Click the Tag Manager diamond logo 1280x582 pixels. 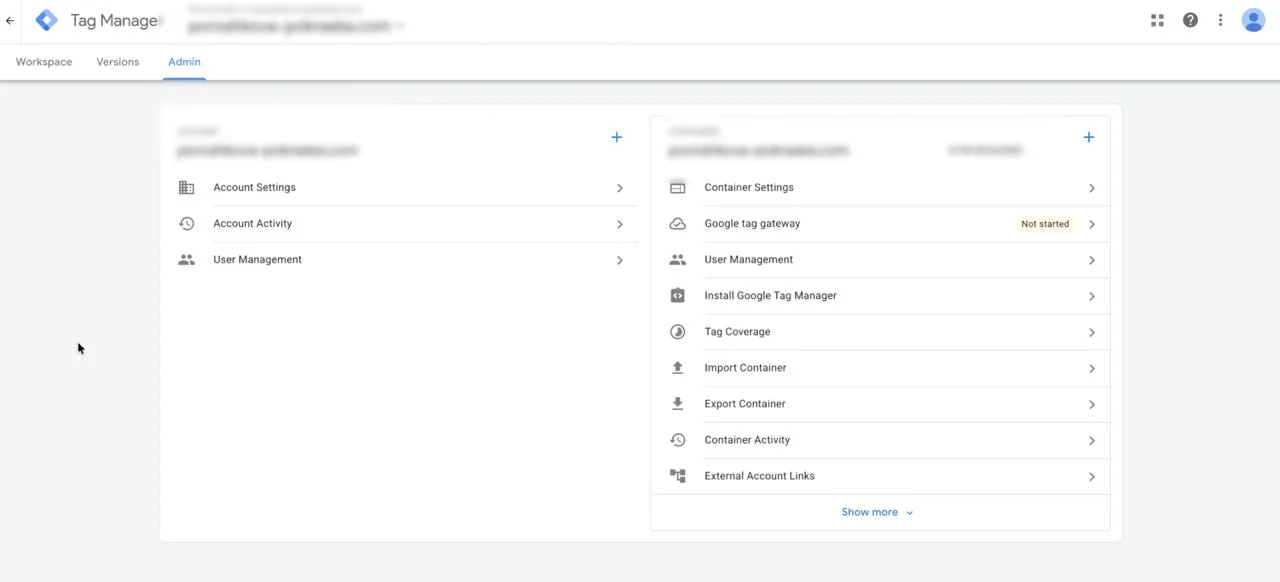point(46,20)
